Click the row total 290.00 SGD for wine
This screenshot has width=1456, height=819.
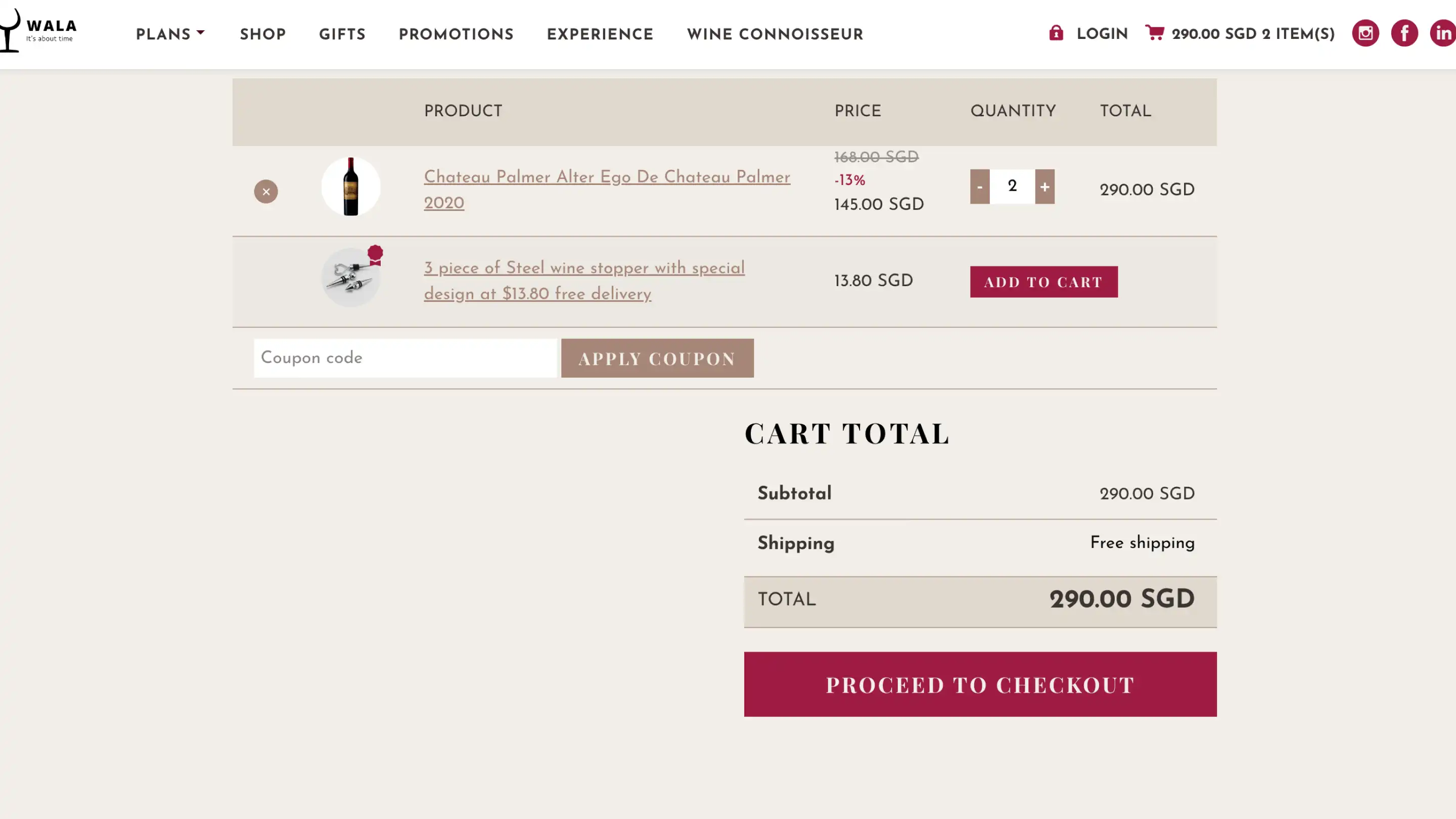point(1147,190)
